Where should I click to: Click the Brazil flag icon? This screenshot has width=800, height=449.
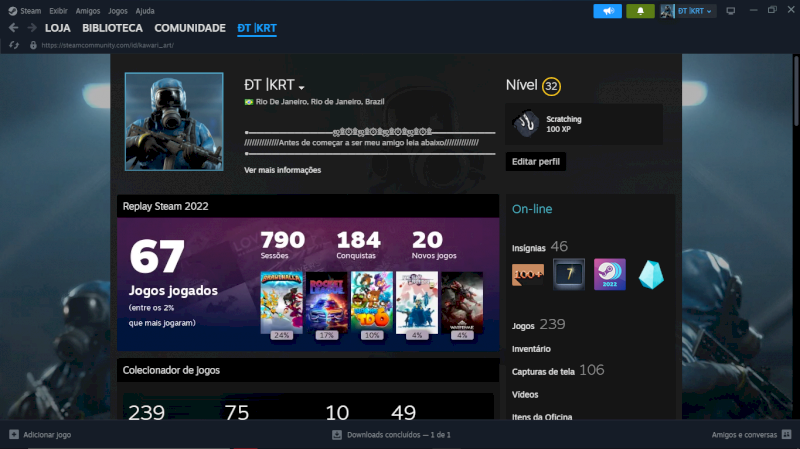(248, 102)
